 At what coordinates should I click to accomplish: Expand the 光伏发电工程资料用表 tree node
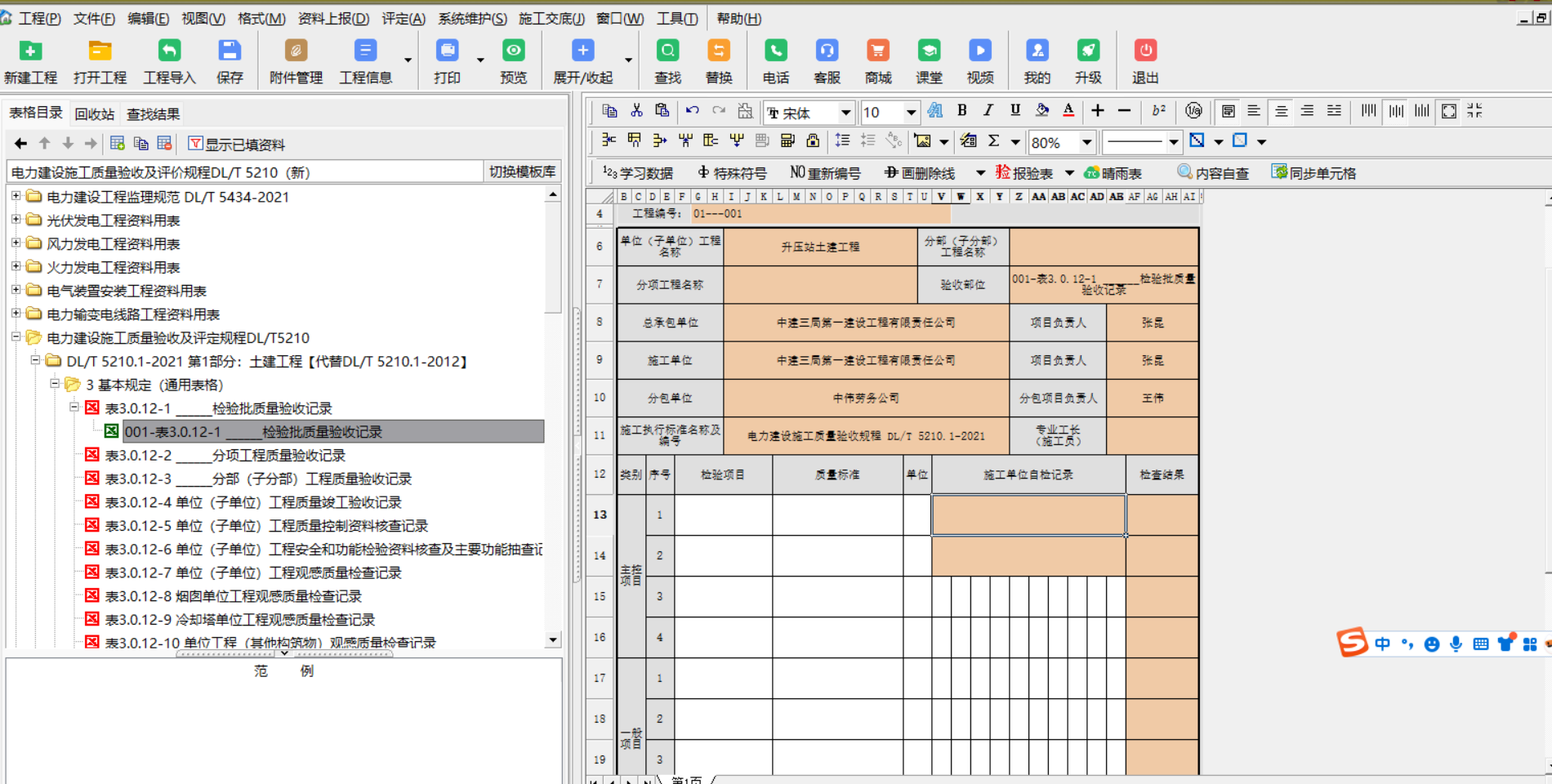16,220
